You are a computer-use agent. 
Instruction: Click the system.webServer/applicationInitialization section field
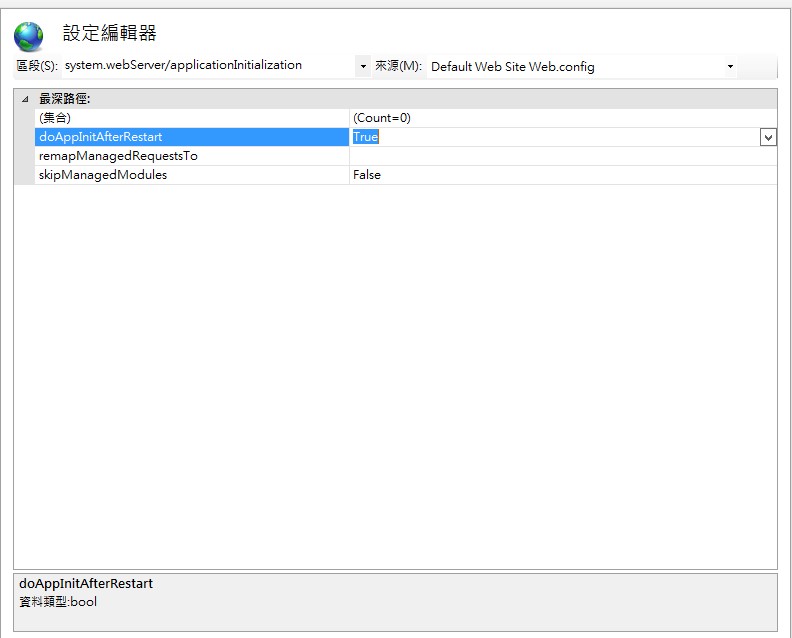[208, 66]
